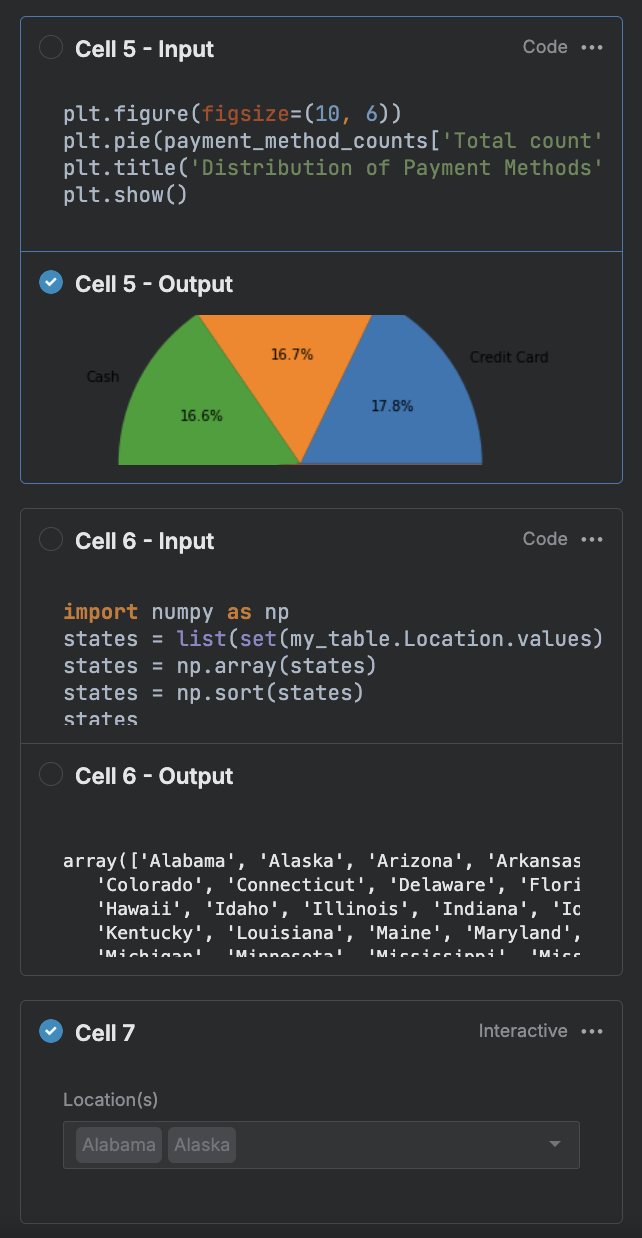Click the Code label on Cell 5 header
The width and height of the screenshot is (642, 1238).
[x=545, y=47]
